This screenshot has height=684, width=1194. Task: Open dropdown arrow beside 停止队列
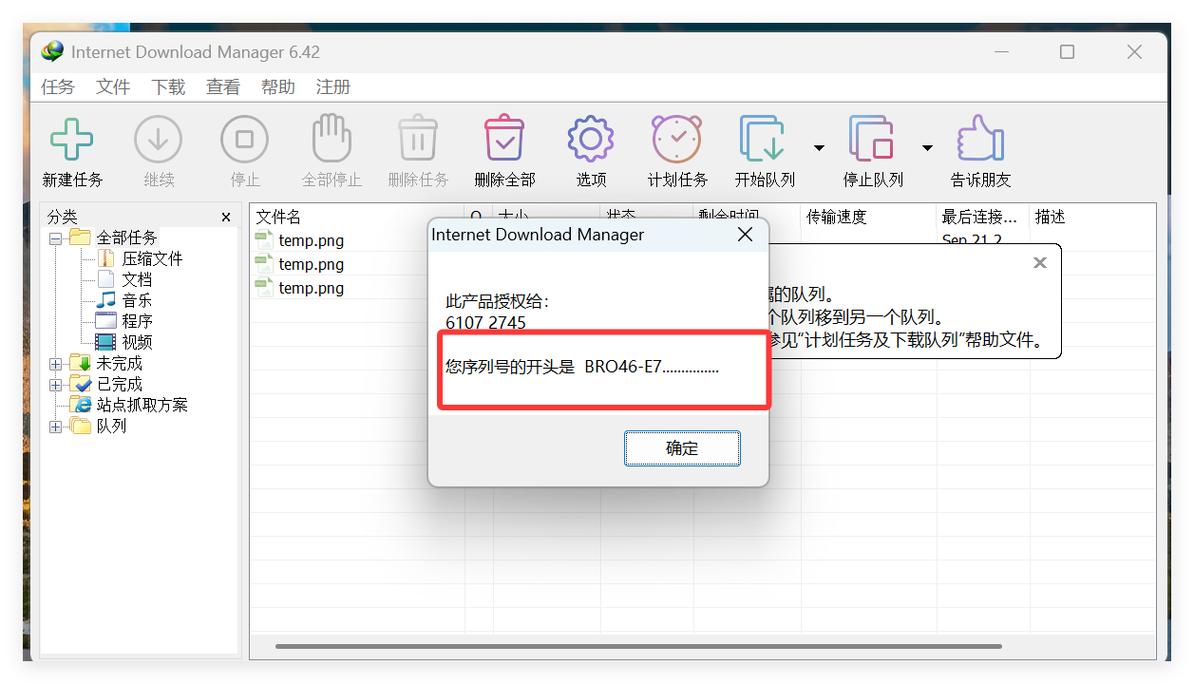(927, 148)
